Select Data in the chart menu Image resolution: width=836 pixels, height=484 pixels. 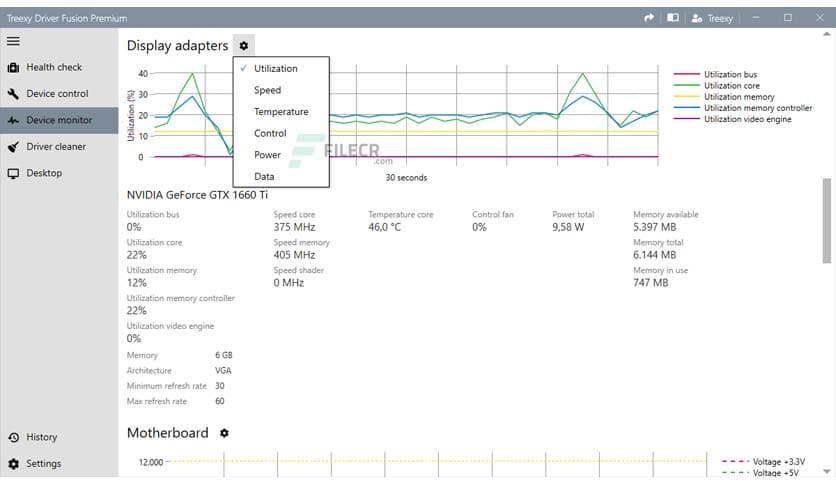click(x=281, y=176)
